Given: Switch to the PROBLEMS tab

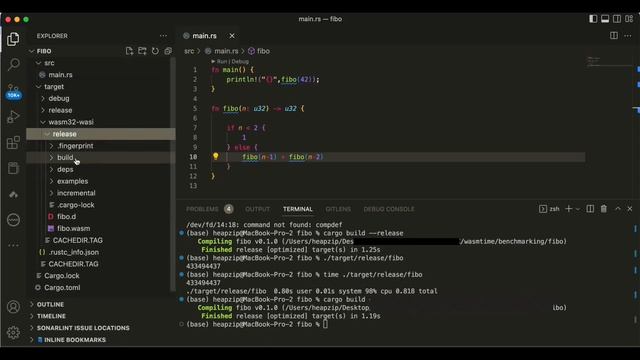Looking at the screenshot, I should (x=202, y=209).
